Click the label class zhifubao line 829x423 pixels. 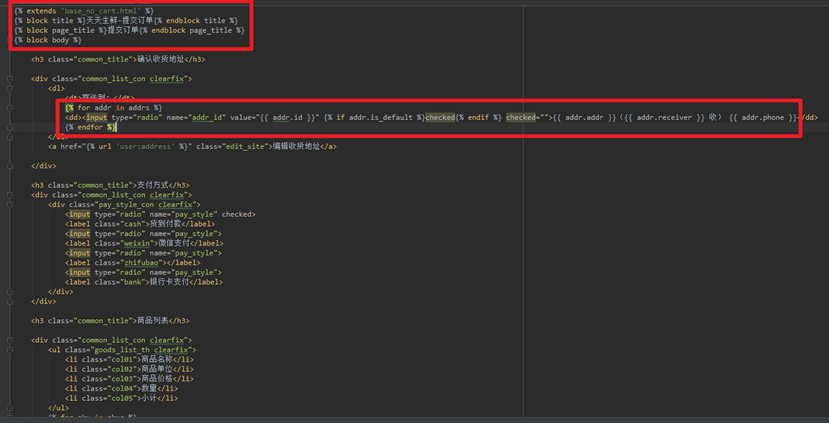(x=133, y=262)
